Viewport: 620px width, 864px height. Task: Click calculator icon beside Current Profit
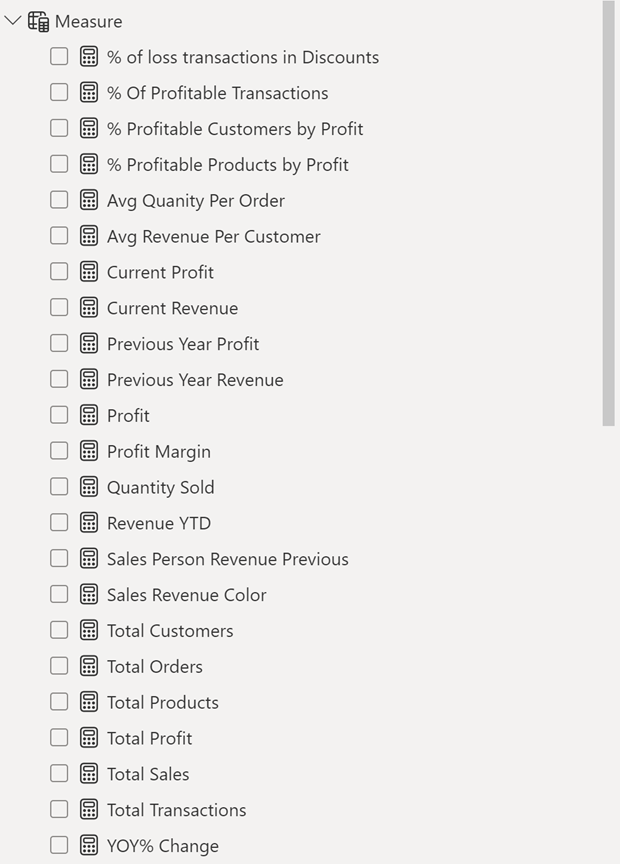click(x=89, y=272)
